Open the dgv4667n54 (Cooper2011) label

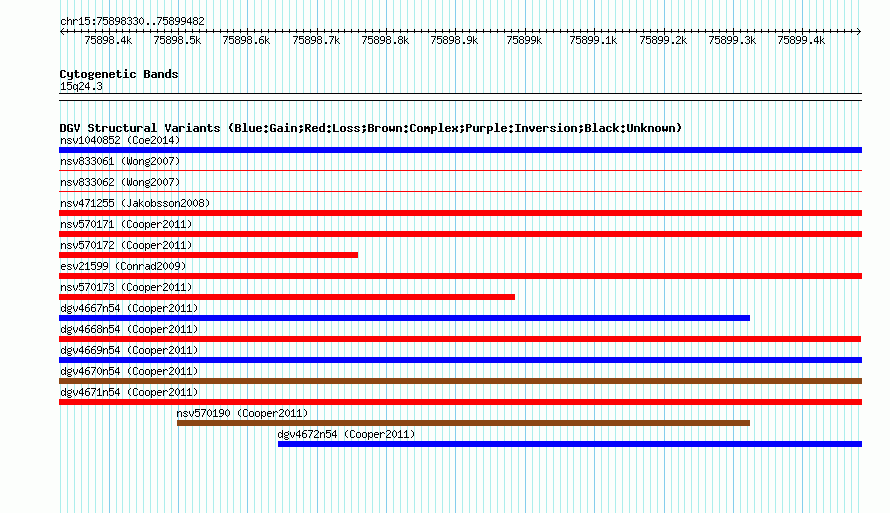pyautogui.click(x=129, y=308)
